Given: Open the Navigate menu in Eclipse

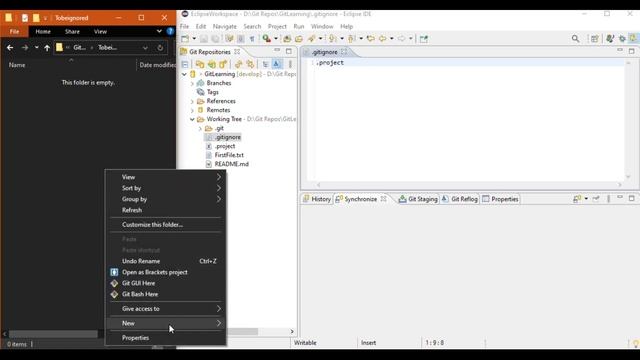Looking at the screenshot, I should click(x=224, y=27).
